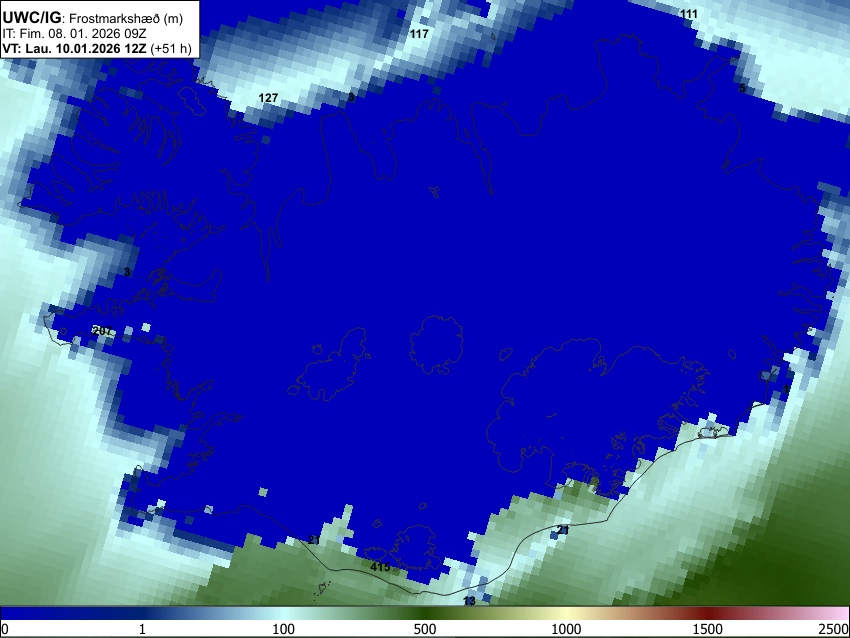Click the 'VT: Lau. 10.01.2026 12Z' valid time
This screenshot has width=850, height=638.
tap(74, 48)
